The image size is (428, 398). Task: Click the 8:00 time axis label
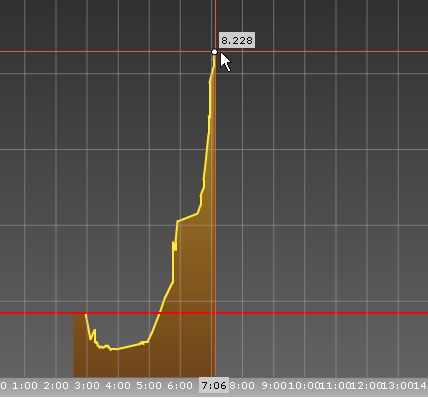pyautogui.click(x=242, y=386)
